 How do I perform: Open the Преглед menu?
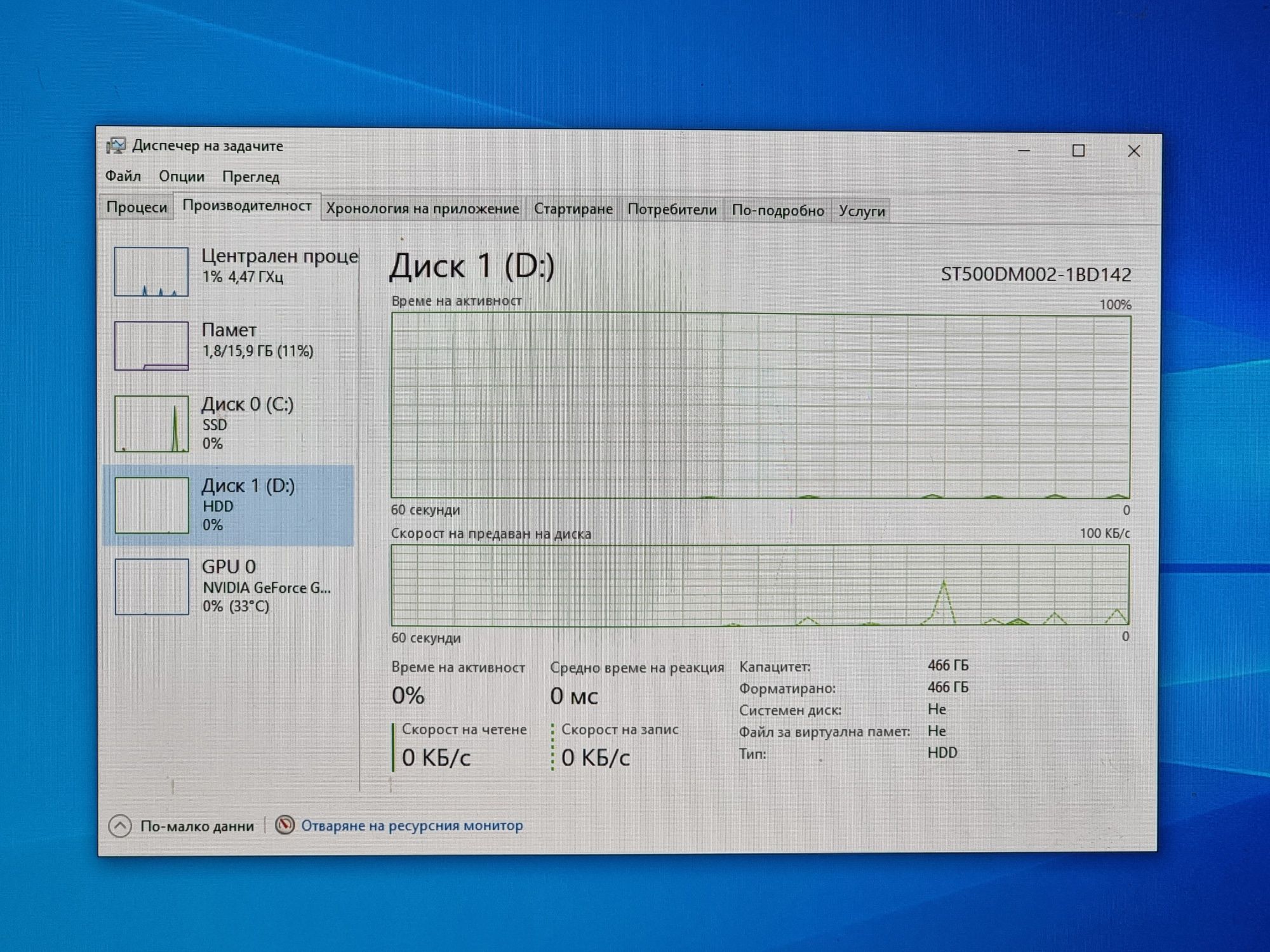point(251,177)
